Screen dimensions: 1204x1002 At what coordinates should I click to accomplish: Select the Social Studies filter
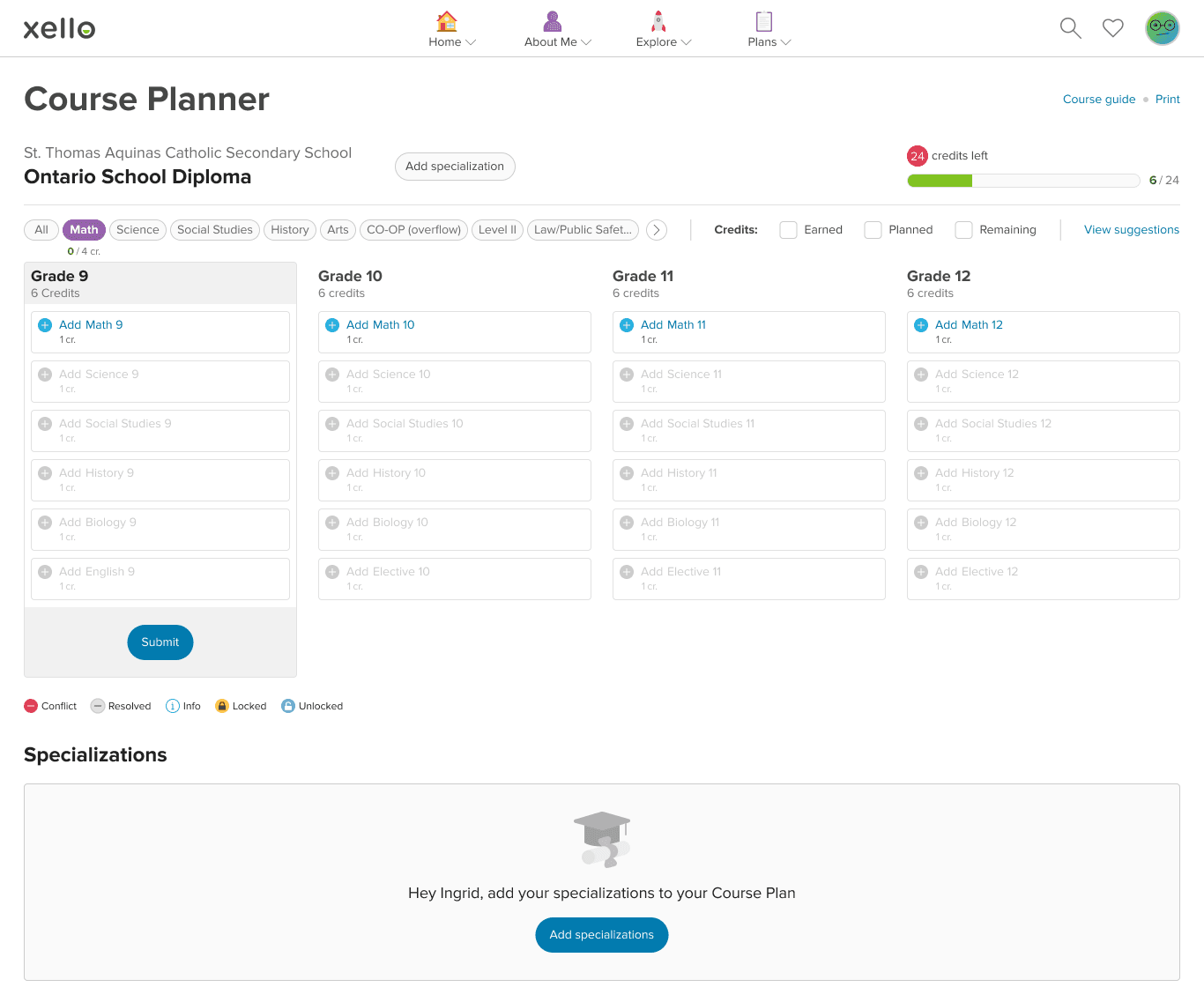[x=215, y=230]
